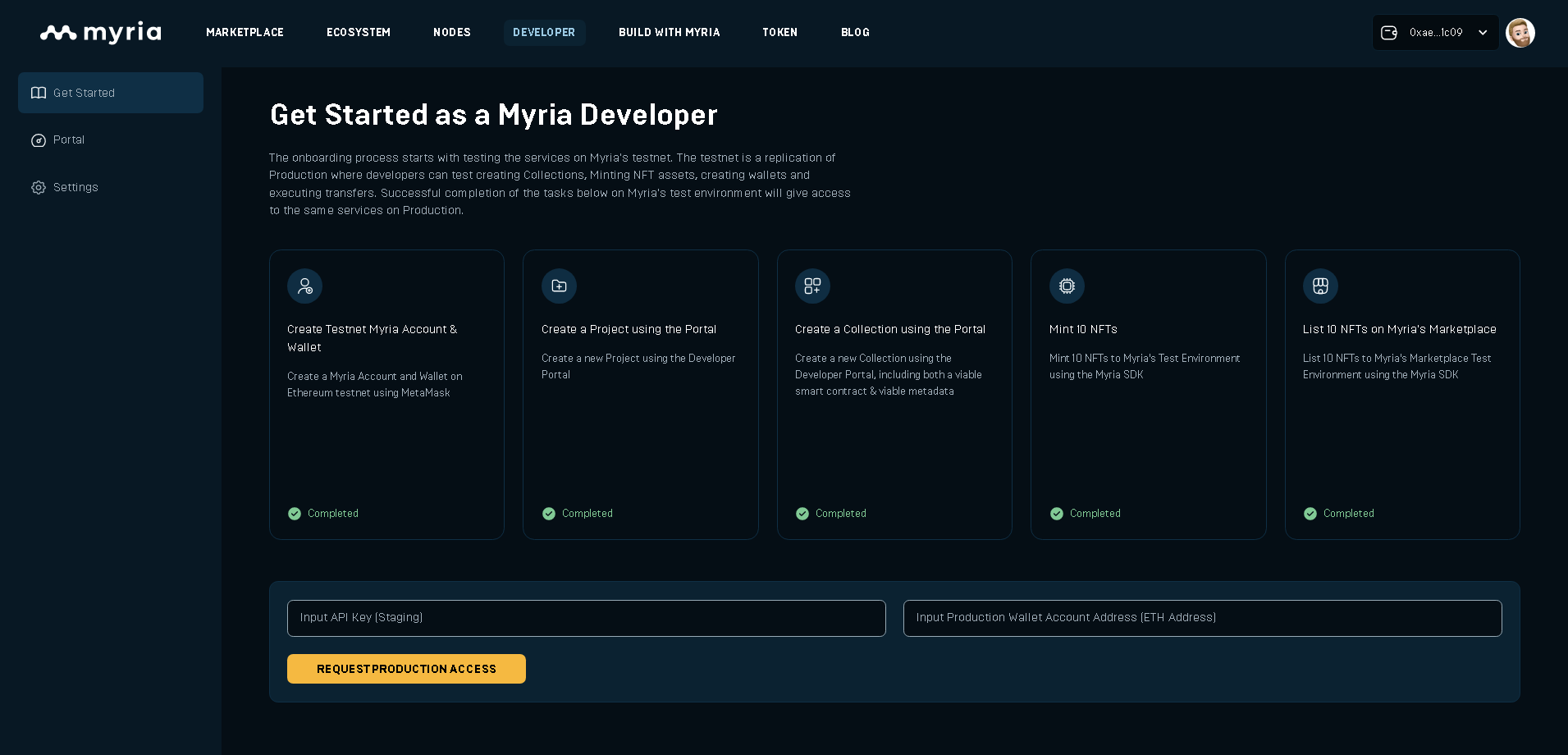Click 'Create Testnet Myria Account & Wallet' title
The image size is (1568, 755).
pyautogui.click(x=373, y=338)
